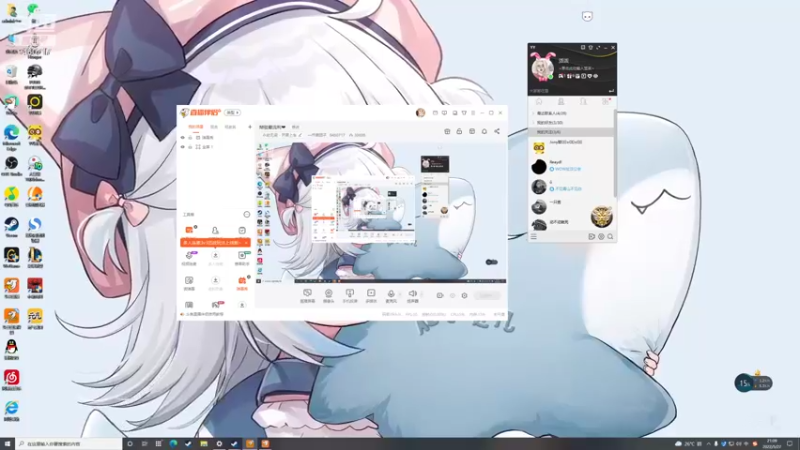Open the orange tool in toolbox third row
800x450 pixels.
242,281
